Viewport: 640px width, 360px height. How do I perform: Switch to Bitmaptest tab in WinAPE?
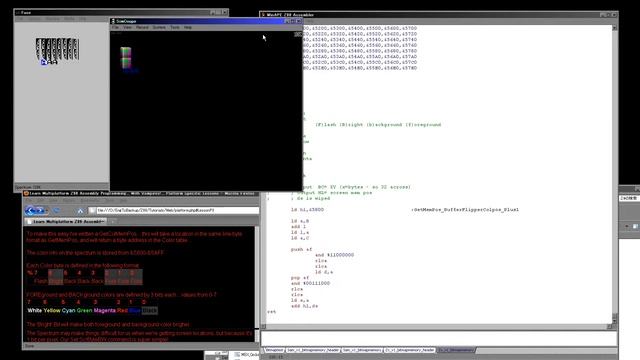(274, 350)
